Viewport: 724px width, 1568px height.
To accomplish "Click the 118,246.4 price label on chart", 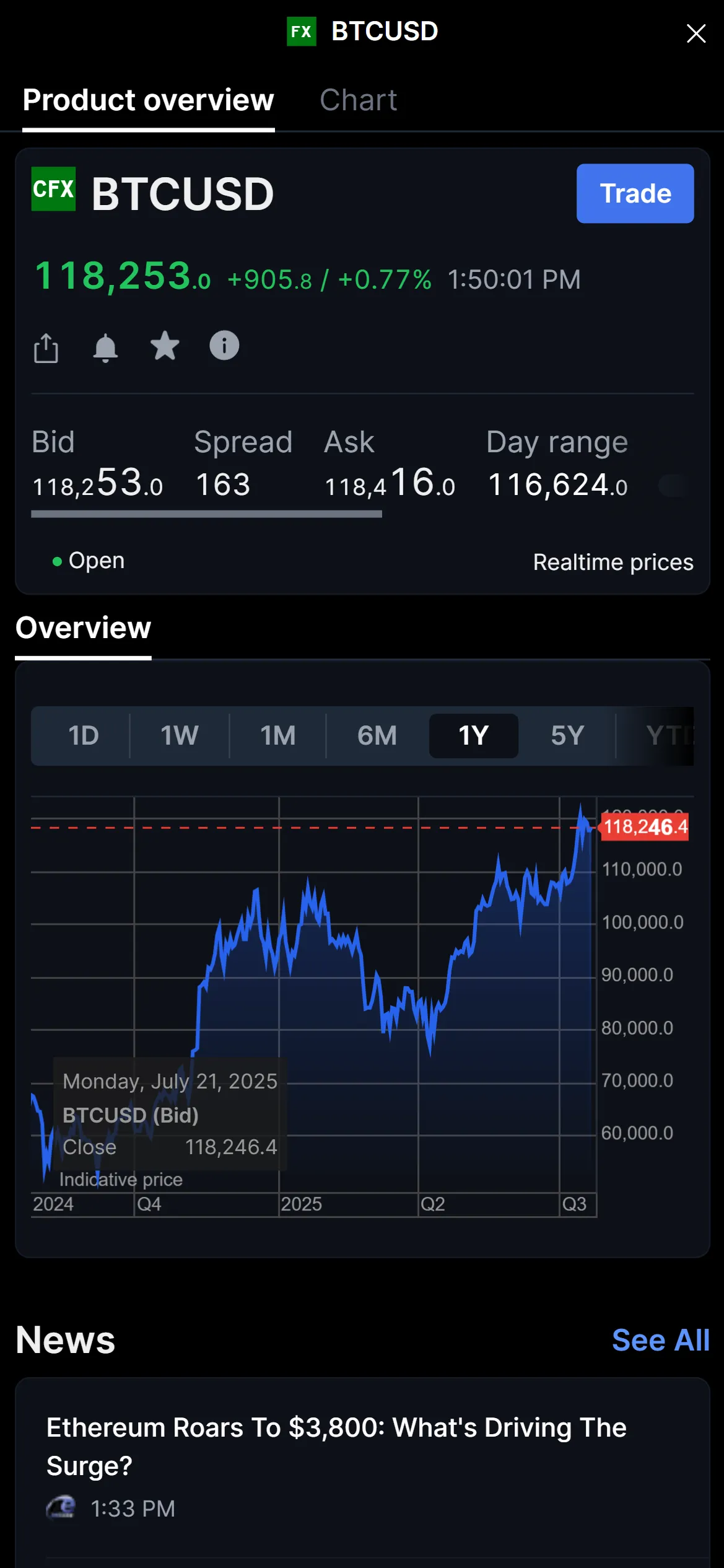I will [645, 827].
